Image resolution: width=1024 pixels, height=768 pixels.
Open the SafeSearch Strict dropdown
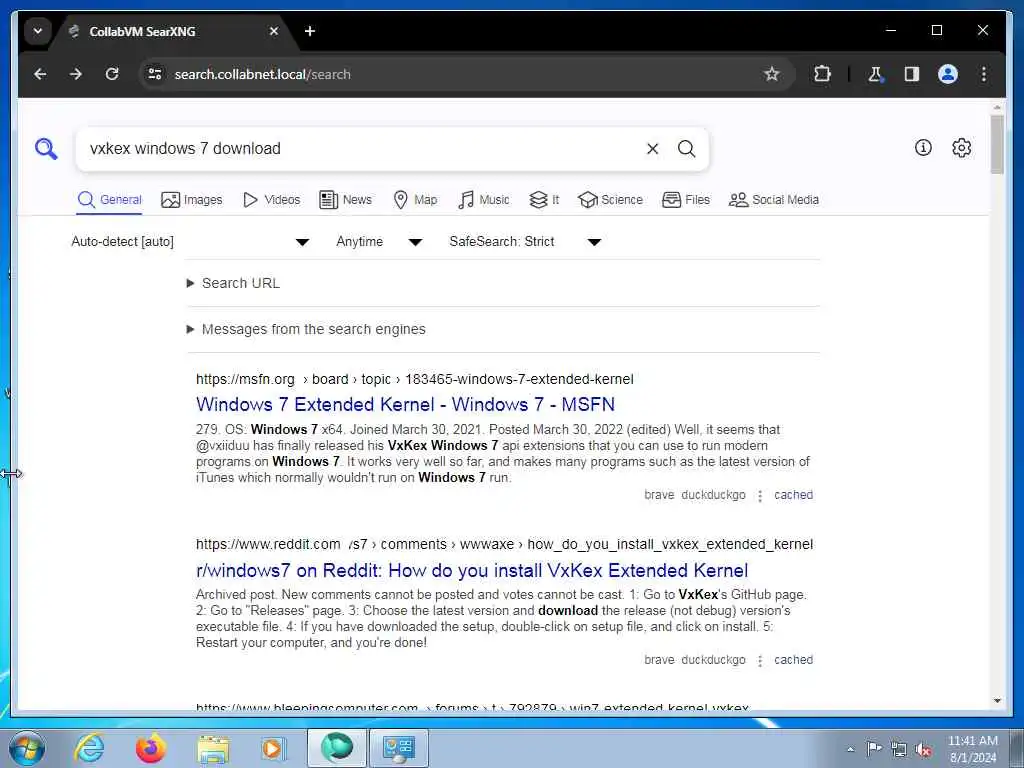(525, 242)
